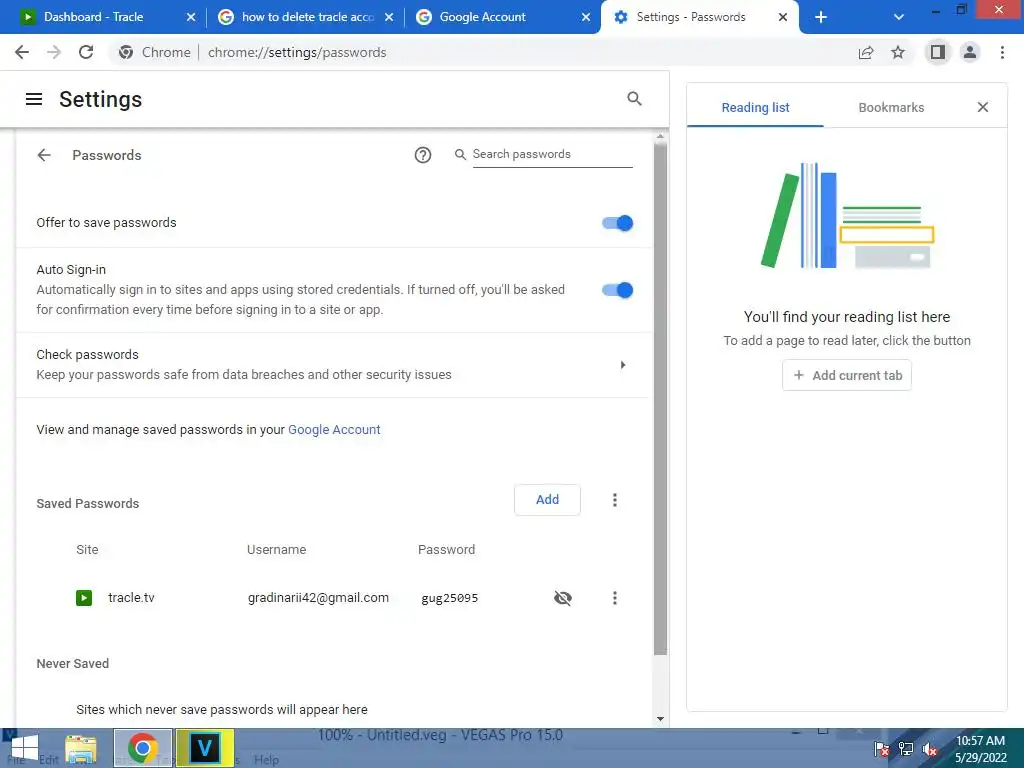Switch to Dashboard - Tracle tab
The height and width of the screenshot is (768, 1024).
[x=93, y=17]
